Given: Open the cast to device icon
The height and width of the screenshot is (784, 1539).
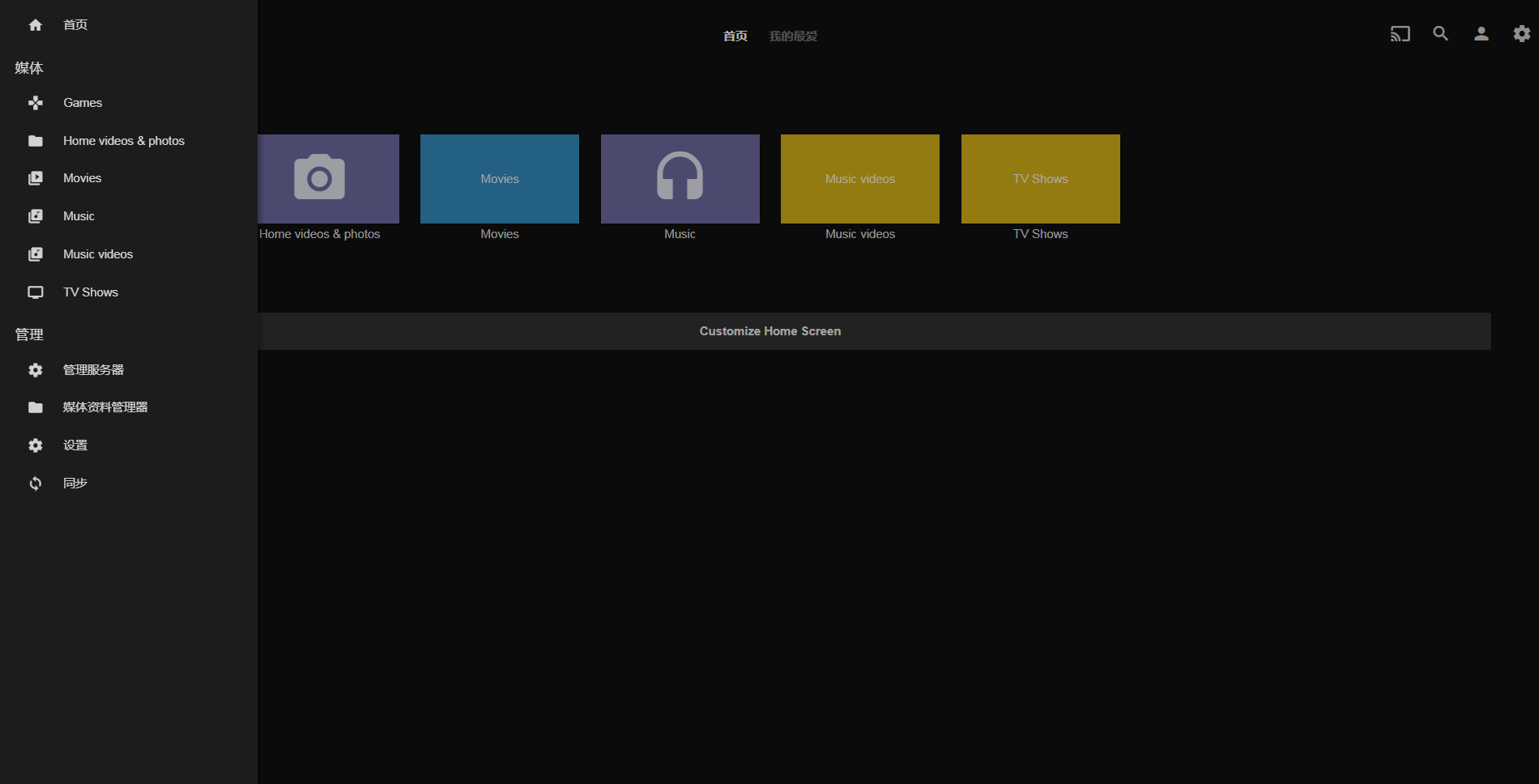Looking at the screenshot, I should tap(1400, 34).
